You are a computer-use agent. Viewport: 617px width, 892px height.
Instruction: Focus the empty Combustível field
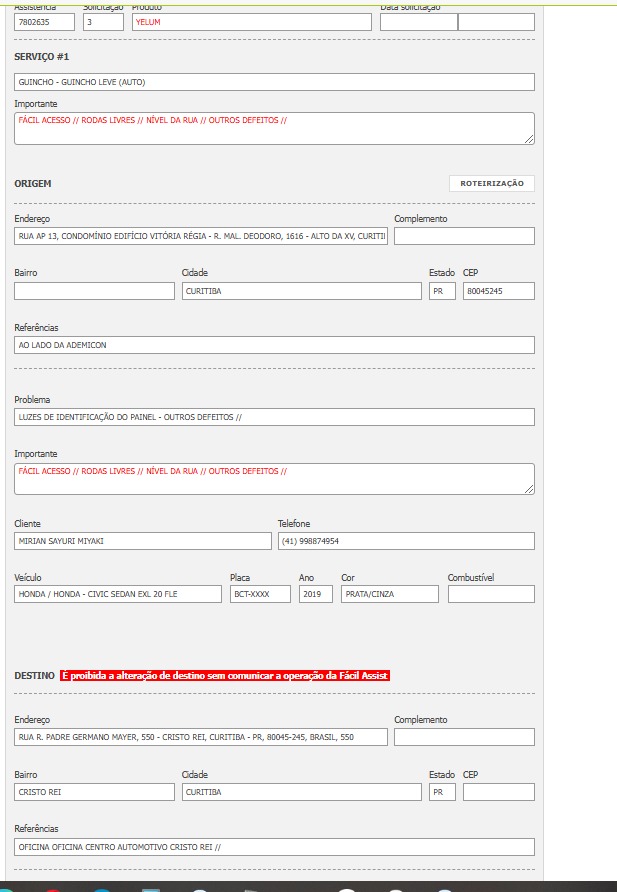(x=491, y=594)
